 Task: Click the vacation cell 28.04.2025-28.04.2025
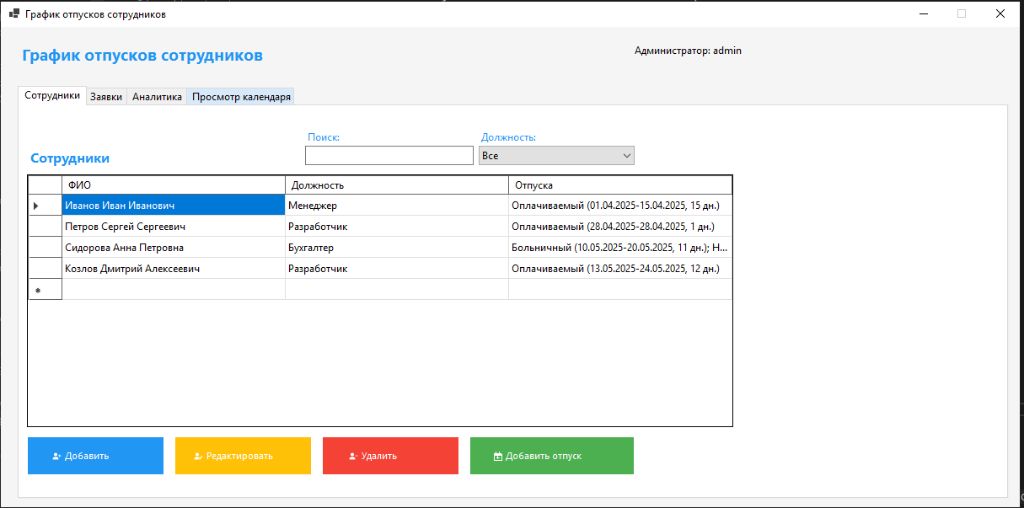[620, 227]
